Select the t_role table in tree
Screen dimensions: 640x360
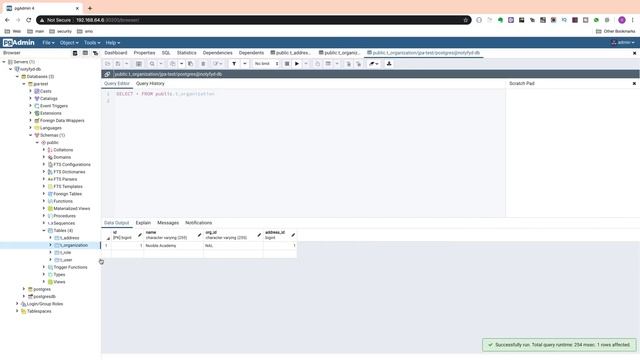[66, 253]
